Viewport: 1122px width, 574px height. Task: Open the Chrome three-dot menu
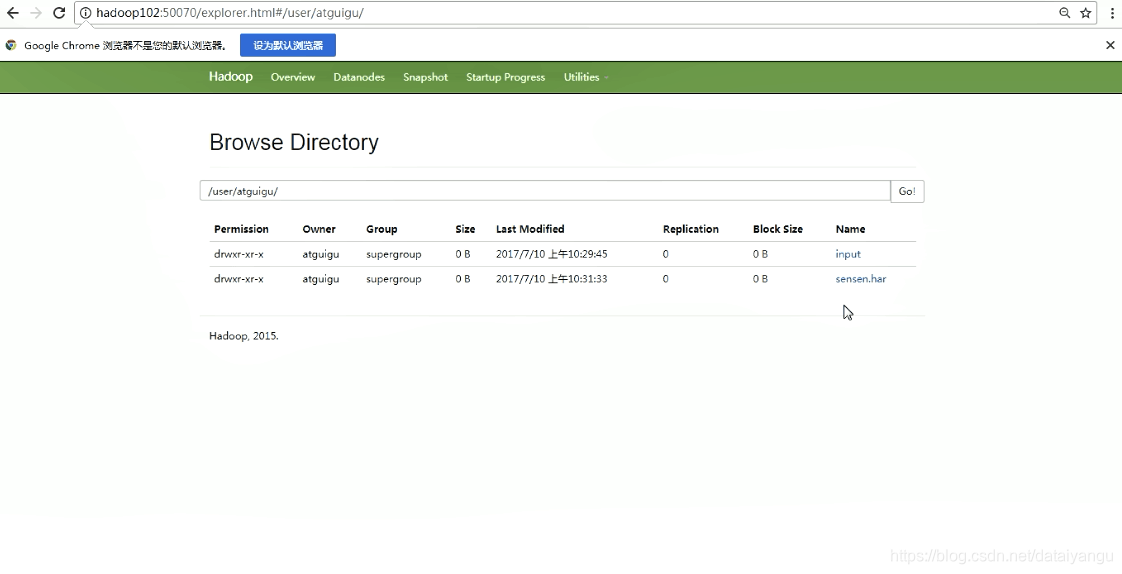tap(1111, 13)
